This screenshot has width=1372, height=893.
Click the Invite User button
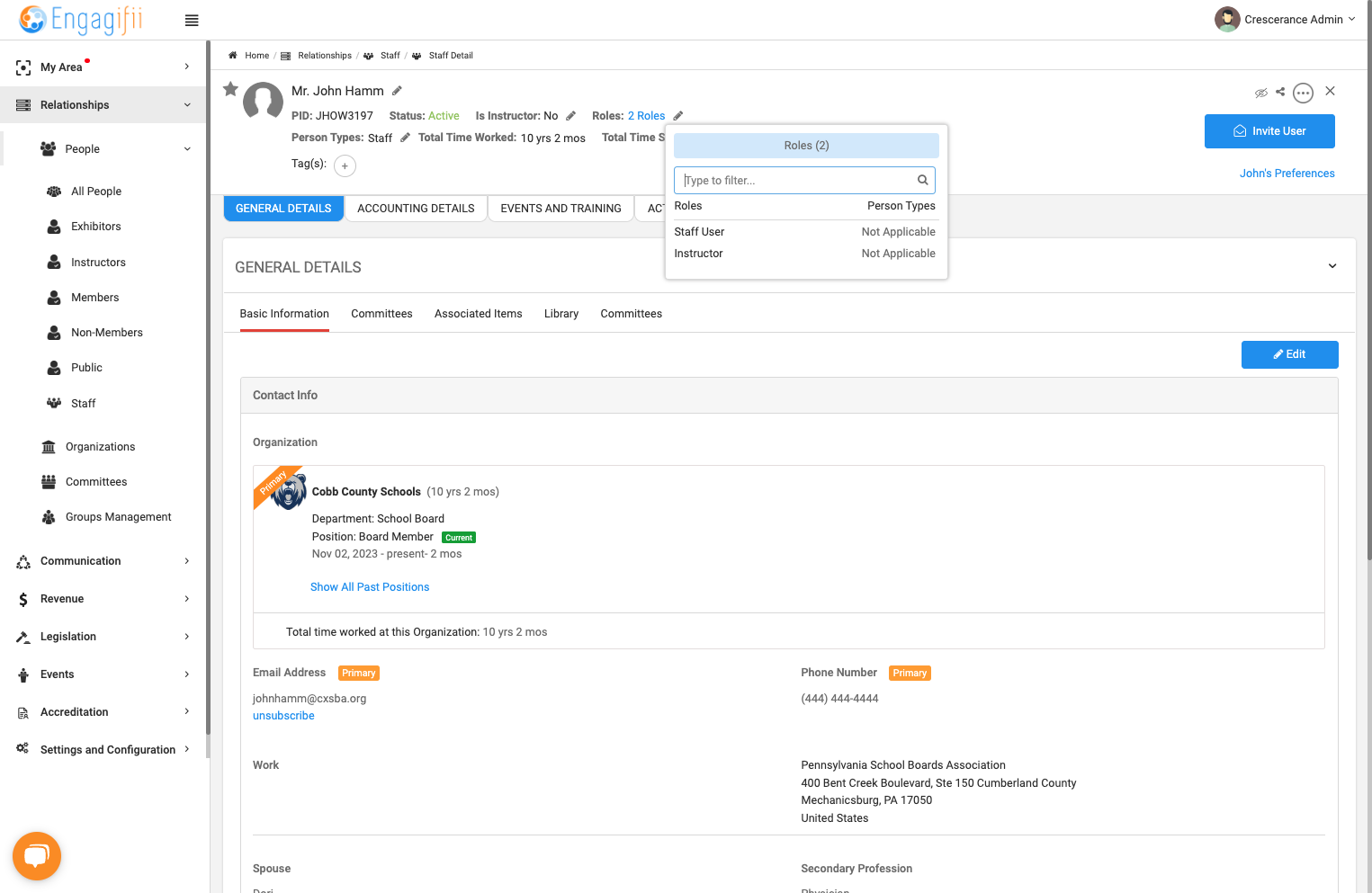(1269, 131)
